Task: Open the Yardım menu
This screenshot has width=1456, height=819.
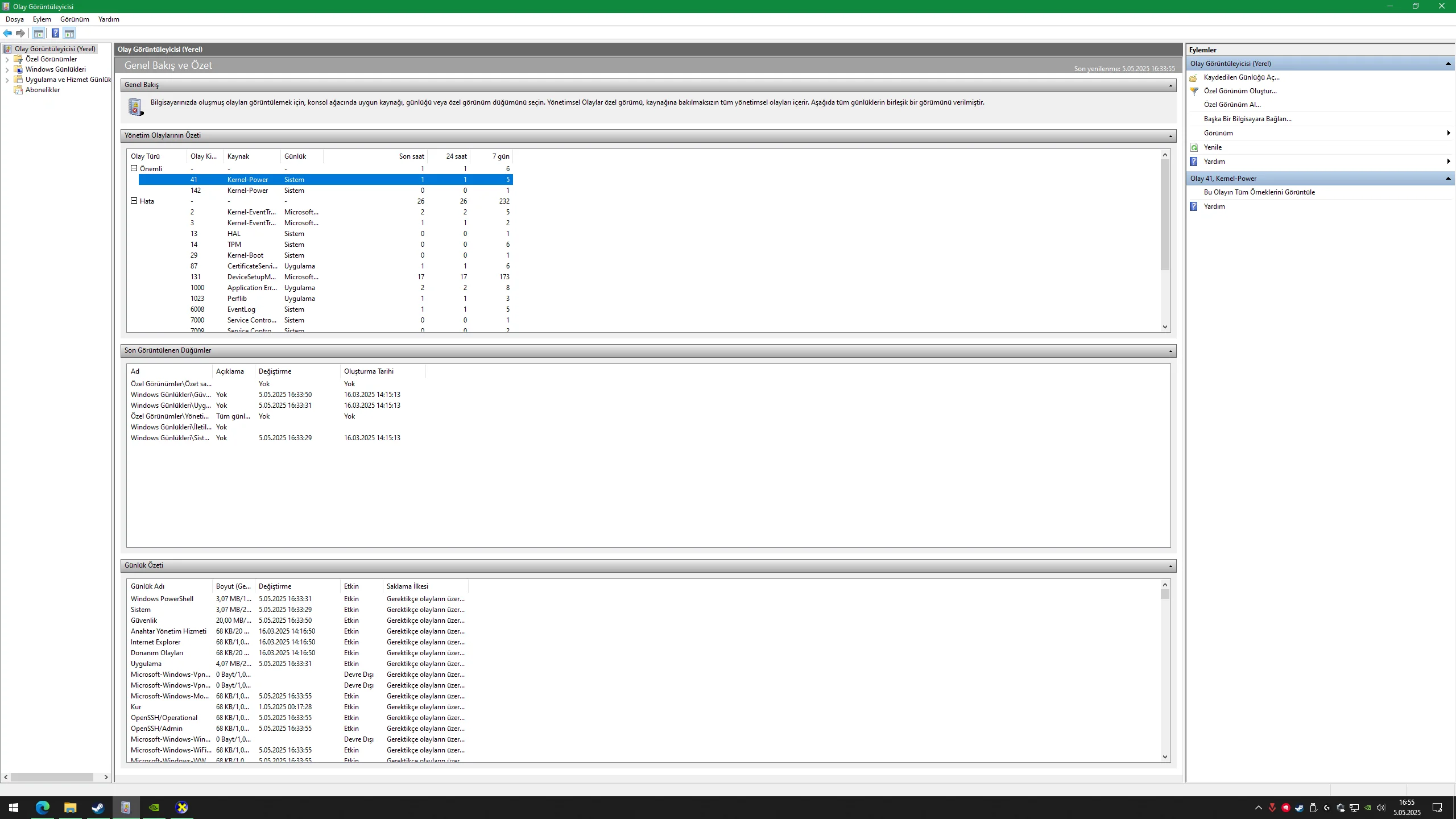Action: coord(109,19)
